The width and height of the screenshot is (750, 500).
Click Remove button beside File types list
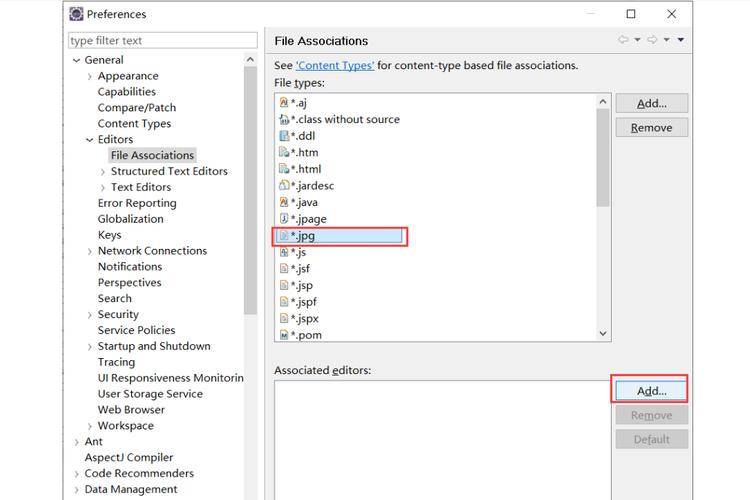coord(651,128)
